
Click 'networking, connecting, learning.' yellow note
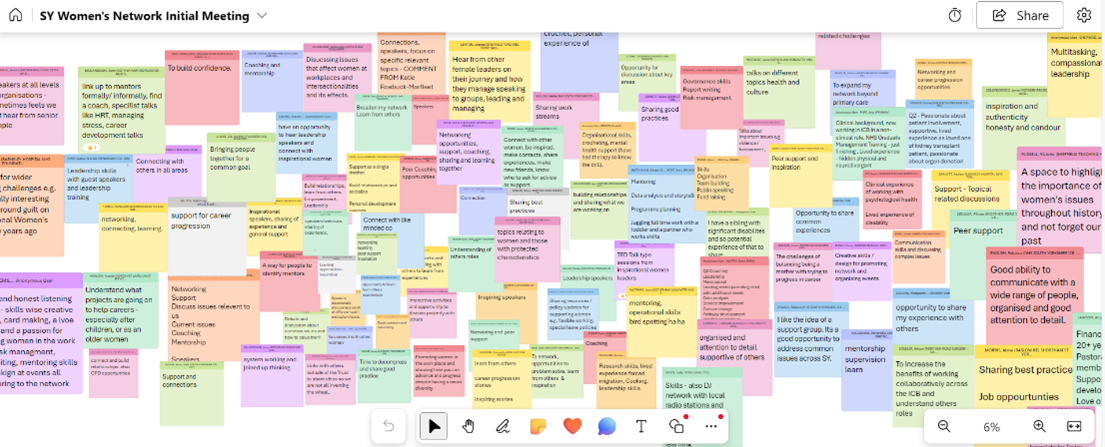tap(132, 238)
